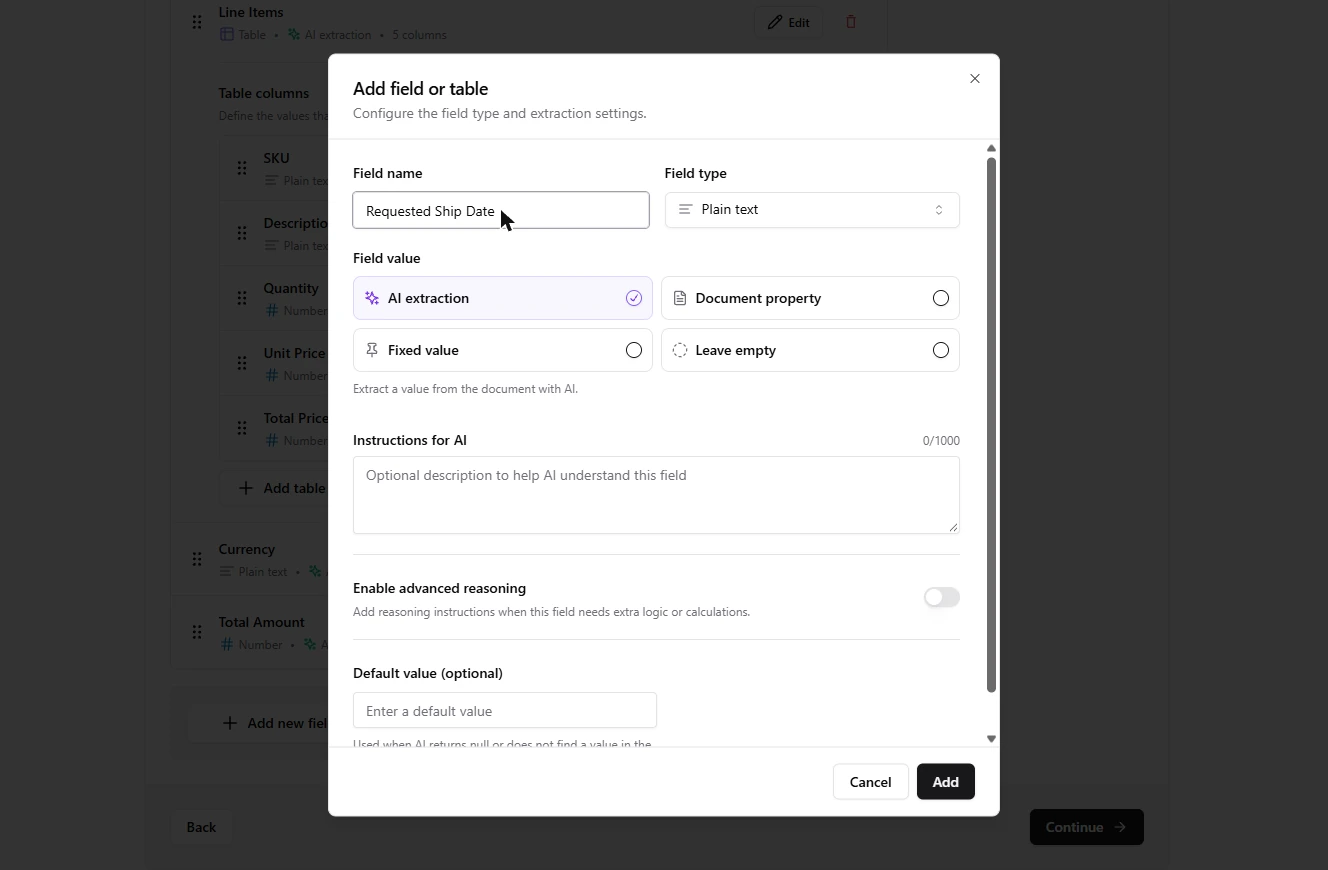Click the drag handle for Line Items
1328x870 pixels.
click(197, 22)
